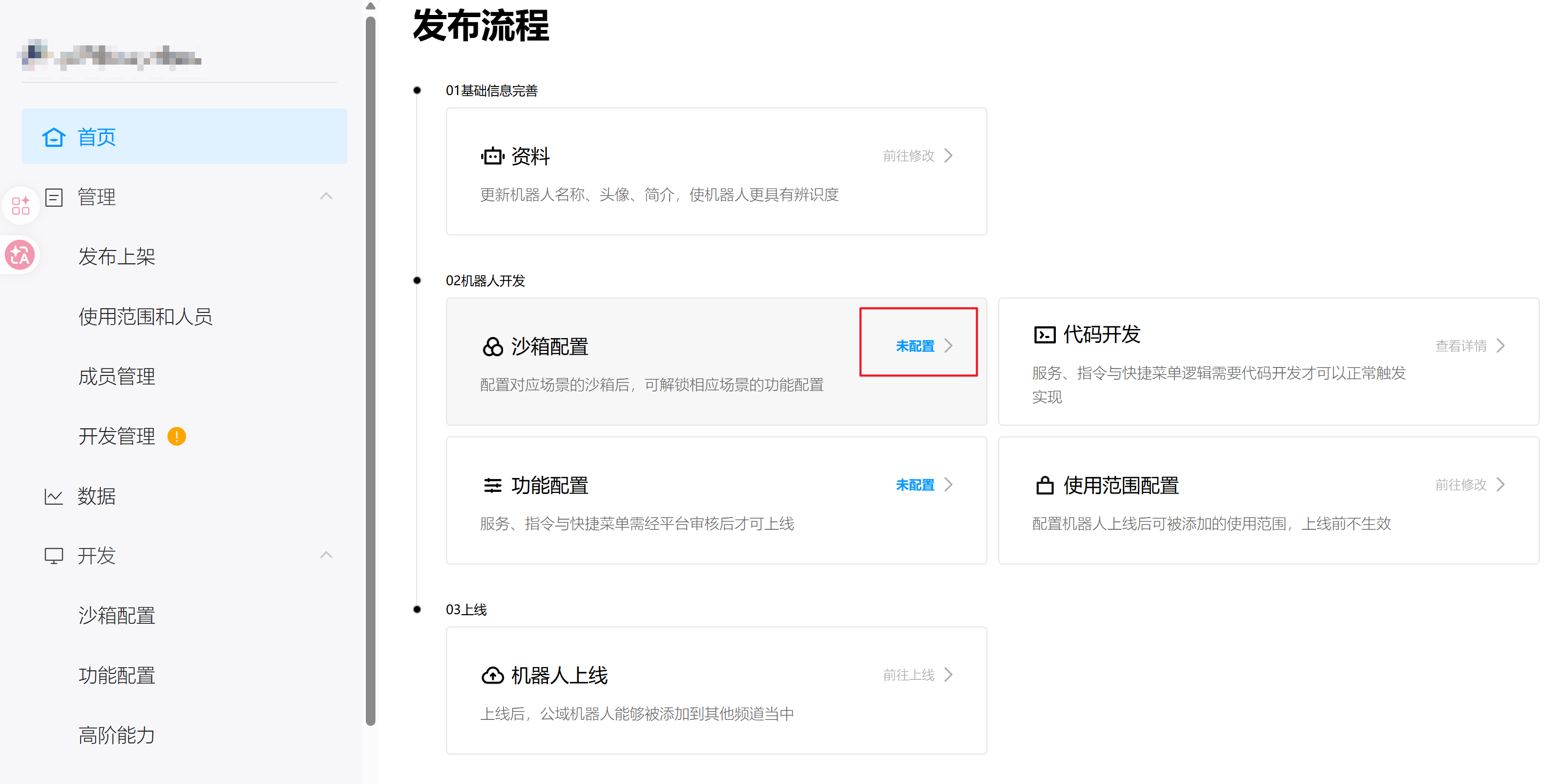The width and height of the screenshot is (1568, 784).
Task: Click the terminal icon beside 代码开发
Action: pos(1045,335)
